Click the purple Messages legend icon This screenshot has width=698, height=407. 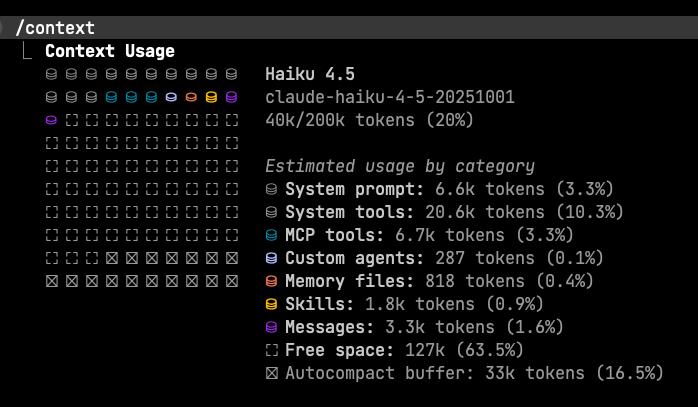tap(272, 327)
